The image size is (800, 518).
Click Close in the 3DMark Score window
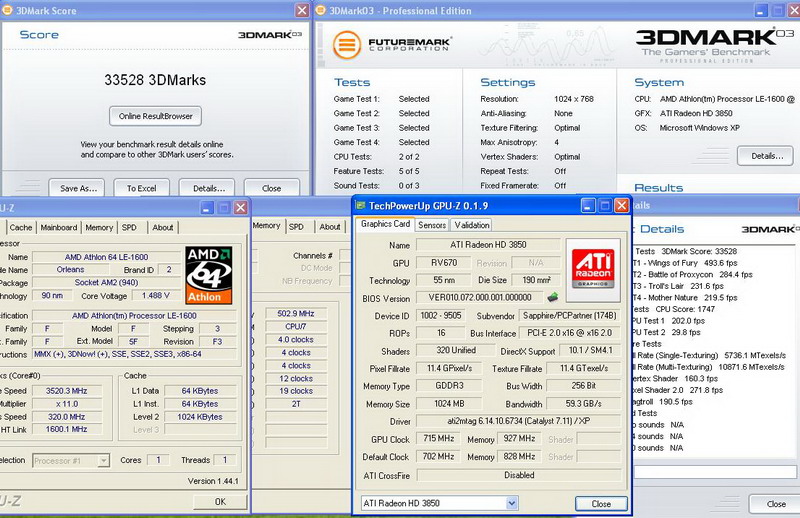tap(271, 188)
